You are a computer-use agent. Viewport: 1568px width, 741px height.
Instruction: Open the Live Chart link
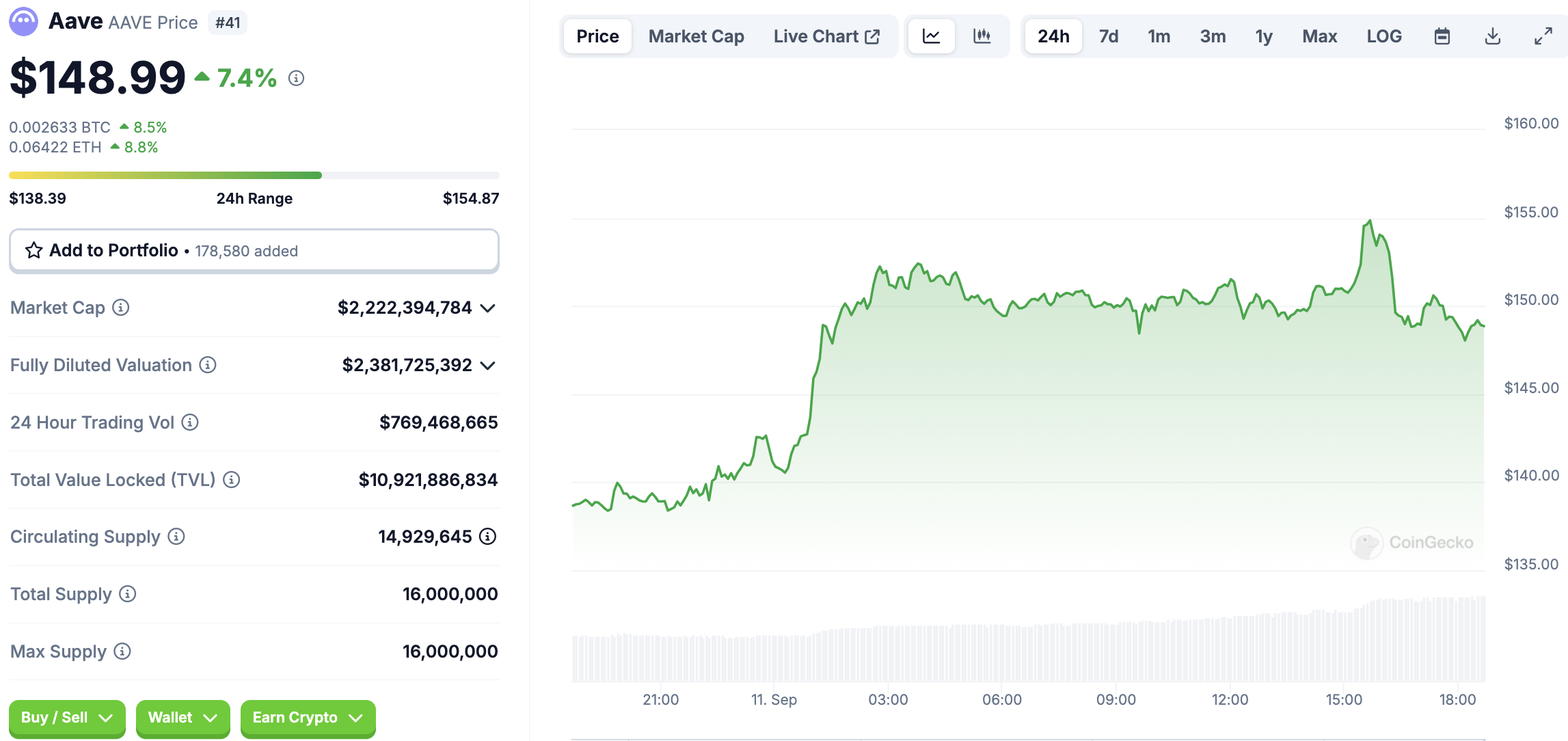pos(826,36)
